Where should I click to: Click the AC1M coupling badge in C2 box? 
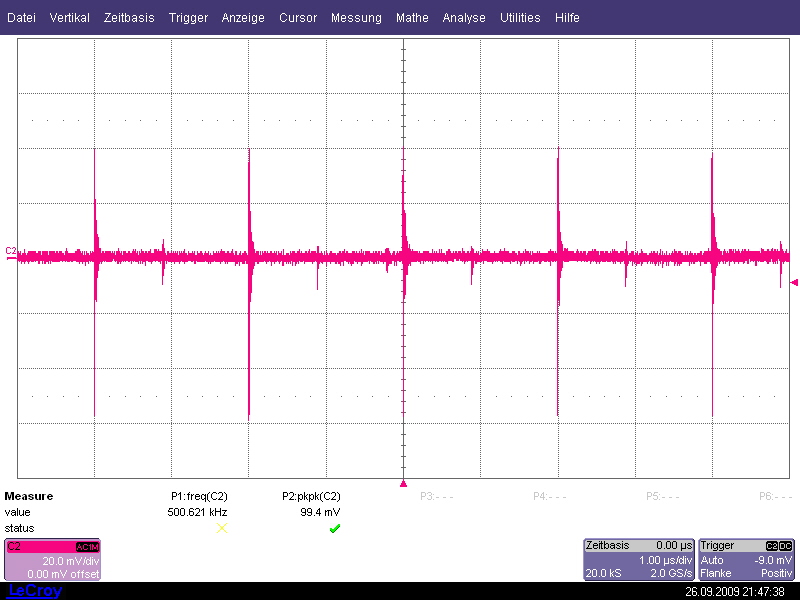(87, 547)
